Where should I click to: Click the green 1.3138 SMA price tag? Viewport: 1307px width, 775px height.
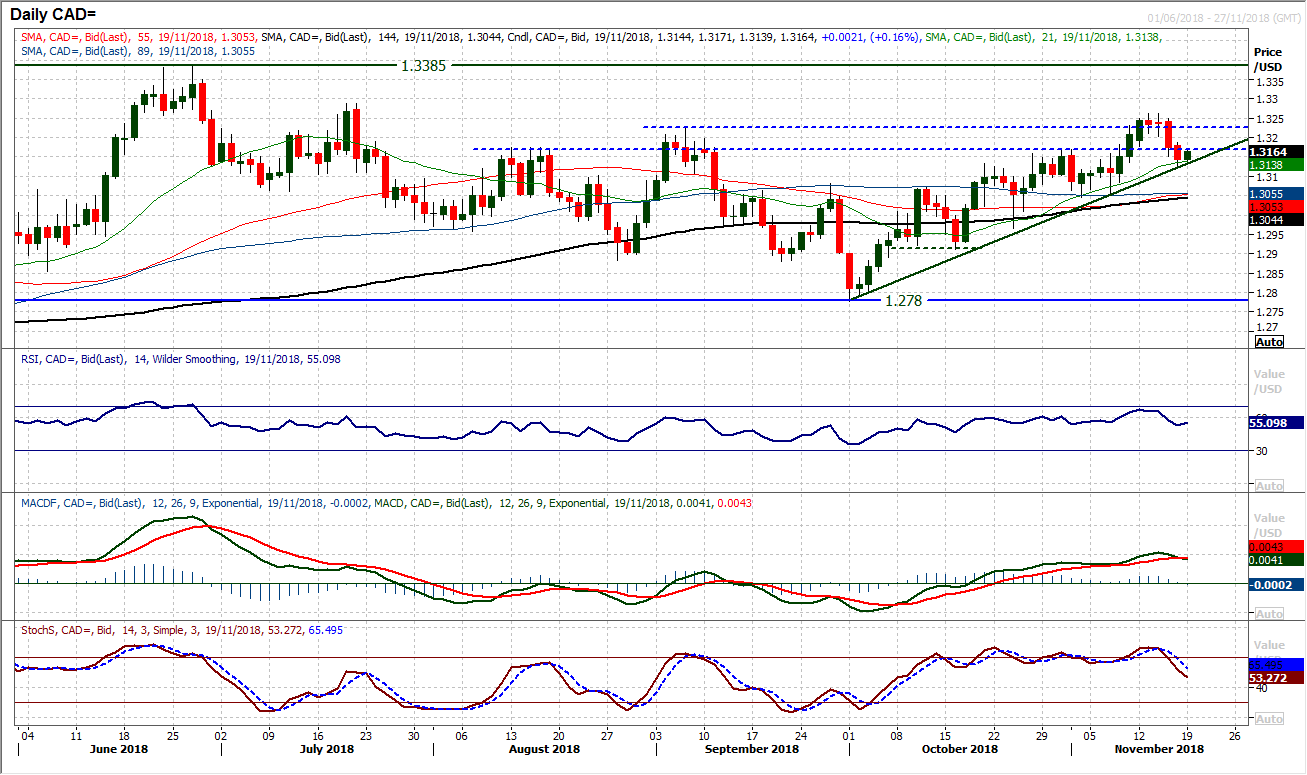[x=1278, y=165]
